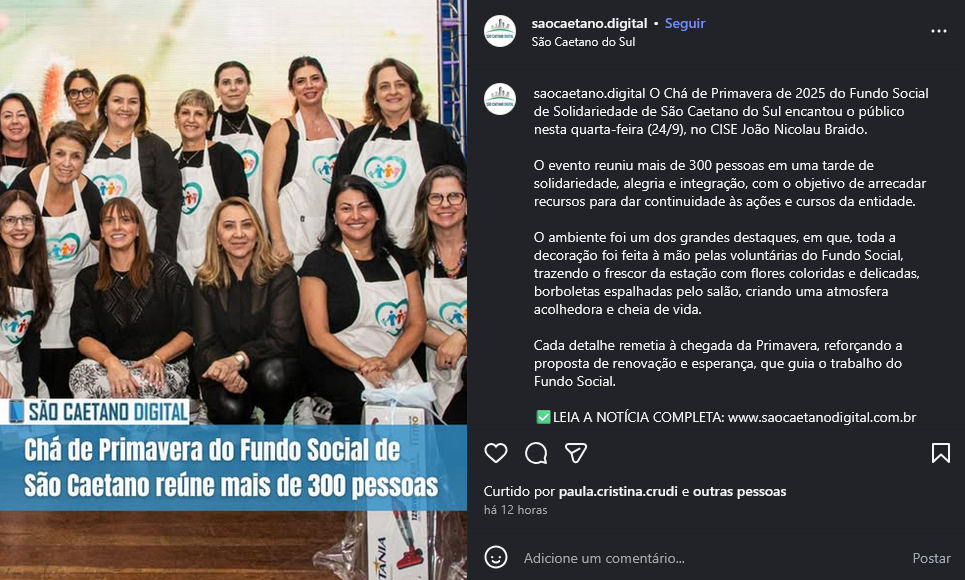The width and height of the screenshot is (965, 580).
Task: Show the list of outras pessoas likes
Action: [x=739, y=491]
